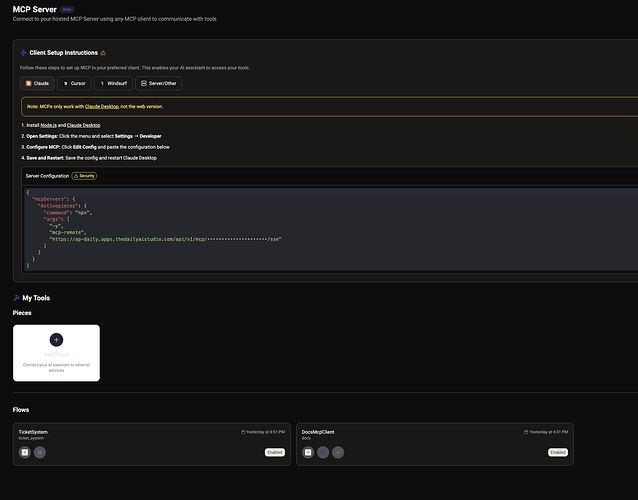This screenshot has height=500, width=638.
Task: Click the Flows section heading
Action: [21, 410]
